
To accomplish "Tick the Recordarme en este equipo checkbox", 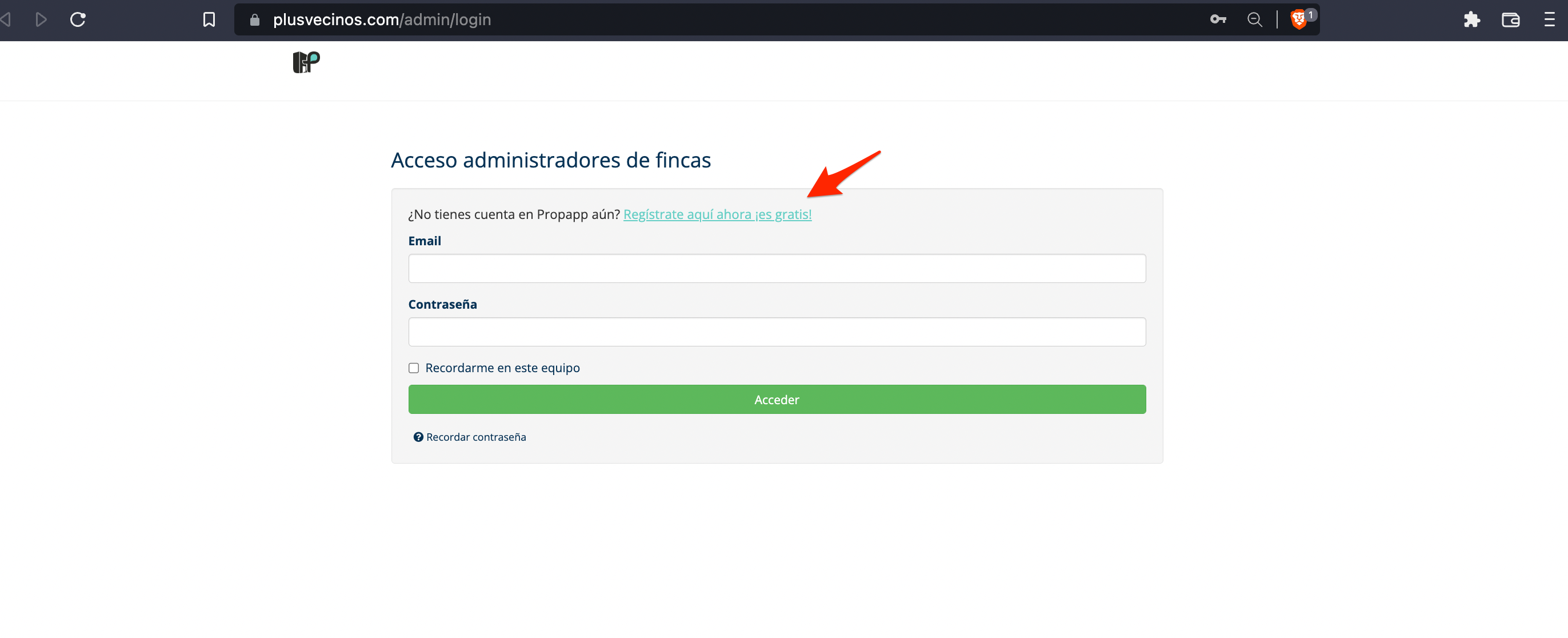I will click(x=414, y=368).
